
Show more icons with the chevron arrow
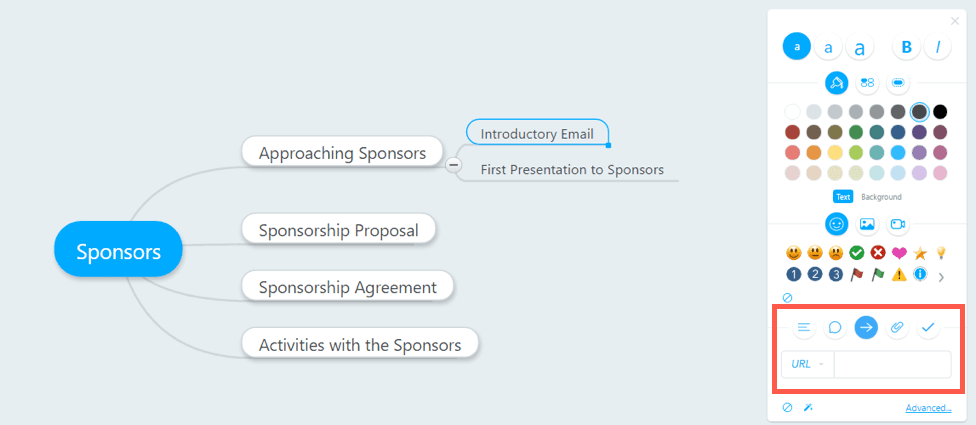(939, 276)
